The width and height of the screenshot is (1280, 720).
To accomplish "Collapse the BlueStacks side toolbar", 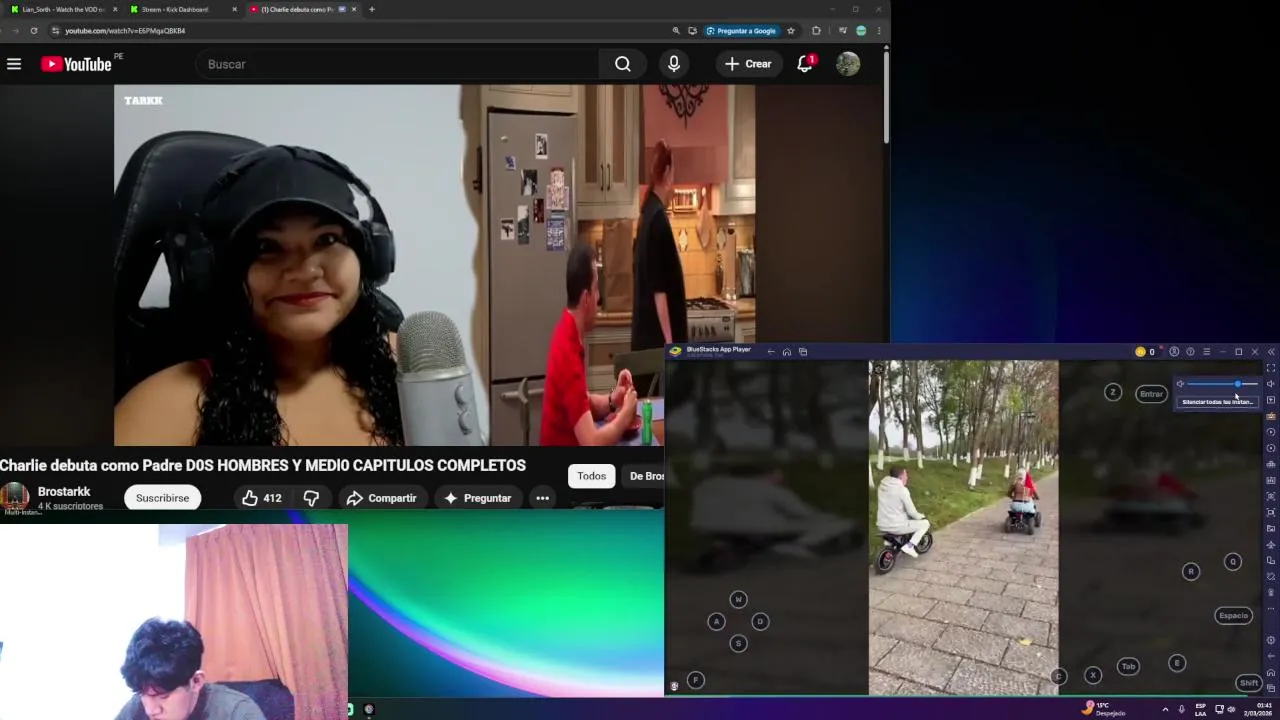I will click(1271, 351).
